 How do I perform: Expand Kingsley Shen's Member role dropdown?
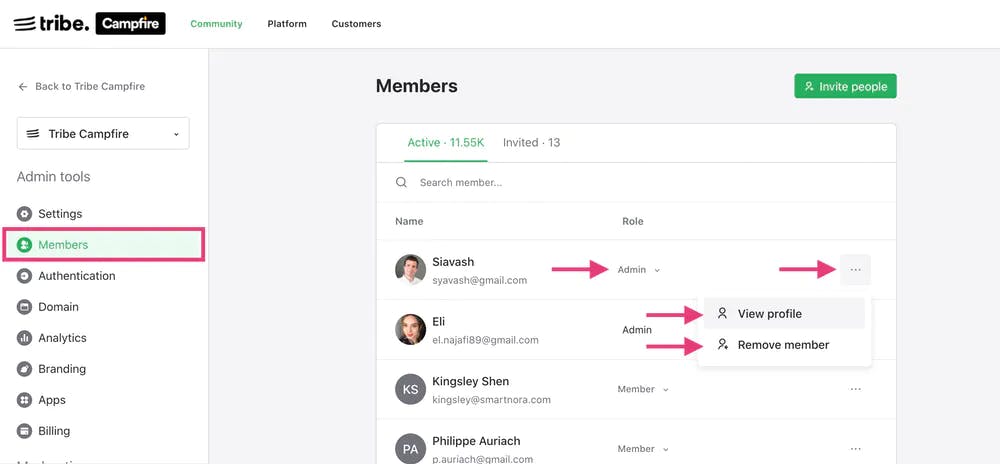coord(643,389)
